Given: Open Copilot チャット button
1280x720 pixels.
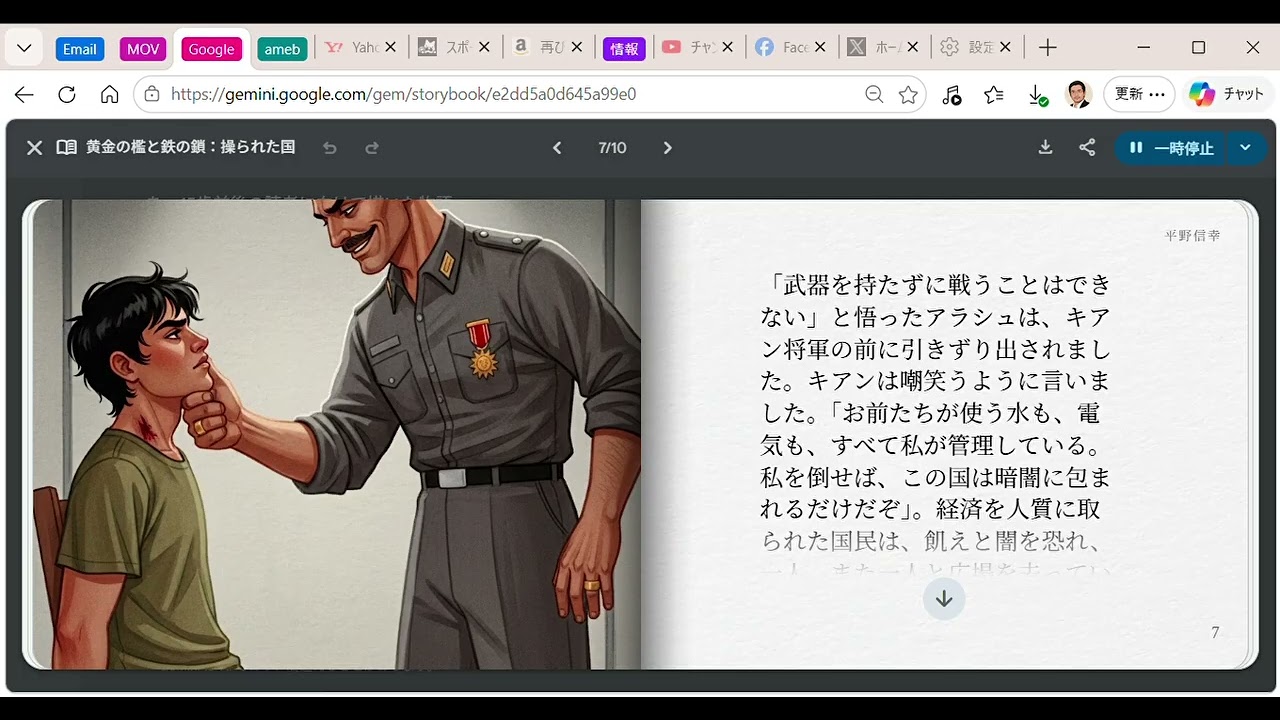Looking at the screenshot, I should (x=1227, y=94).
